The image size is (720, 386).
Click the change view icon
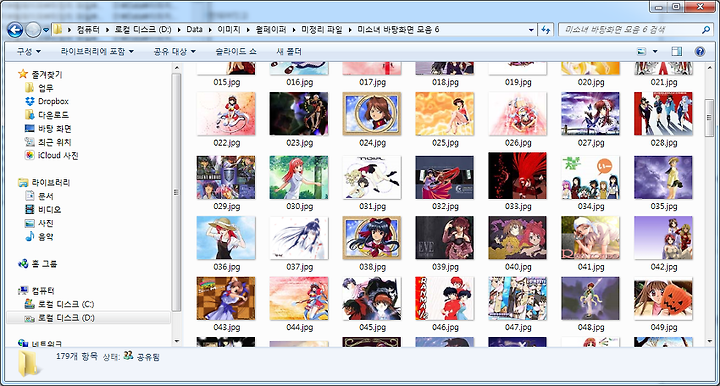641,51
